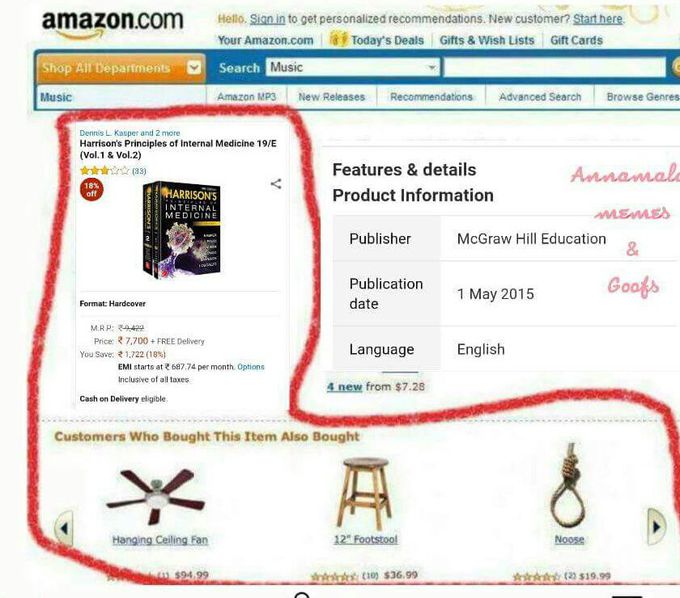Viewport: 680px width, 598px height.
Task: Open the 12" Footstool product image
Action: (x=365, y=493)
